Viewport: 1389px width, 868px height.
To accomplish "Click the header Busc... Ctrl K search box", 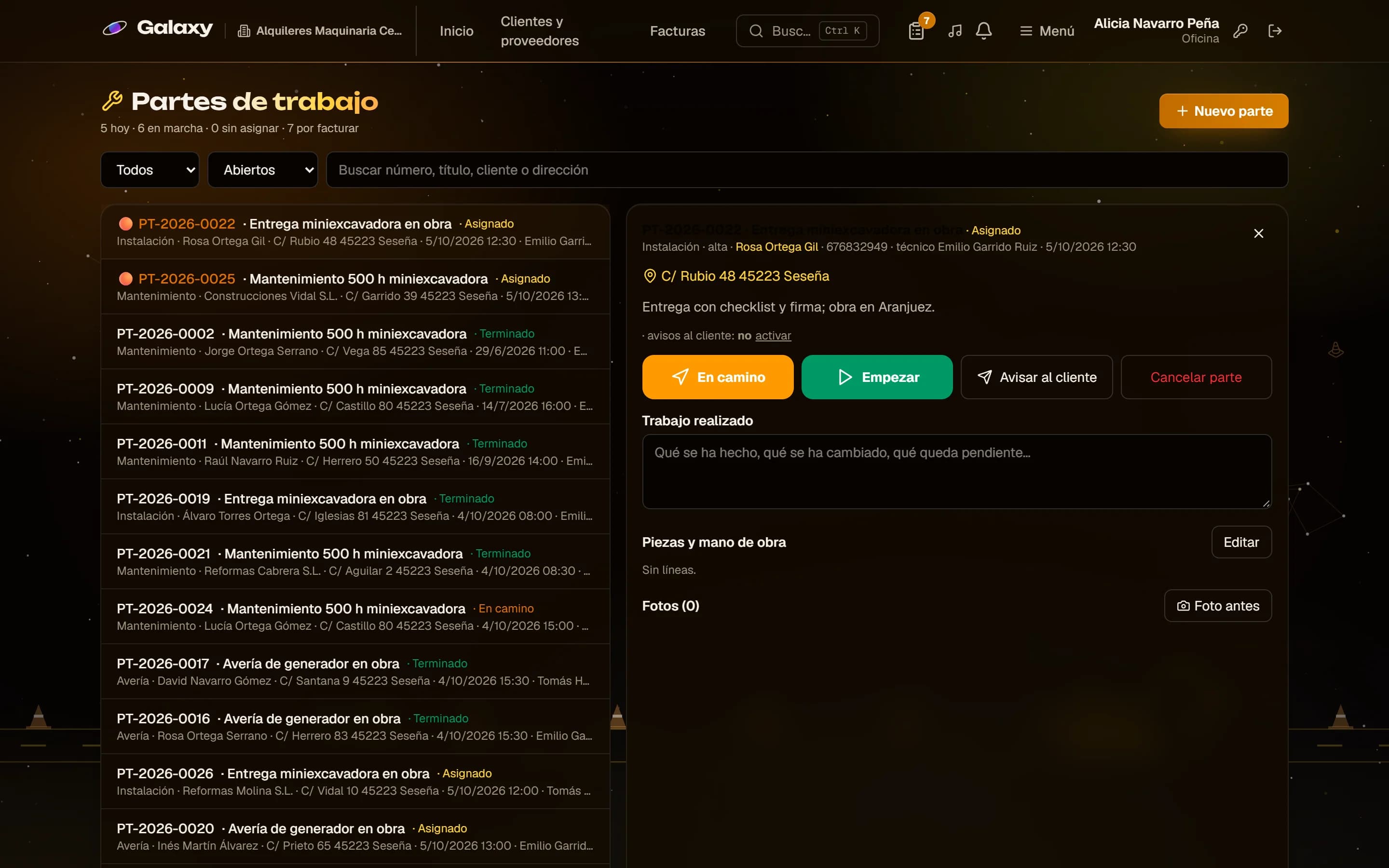I will coord(807,31).
